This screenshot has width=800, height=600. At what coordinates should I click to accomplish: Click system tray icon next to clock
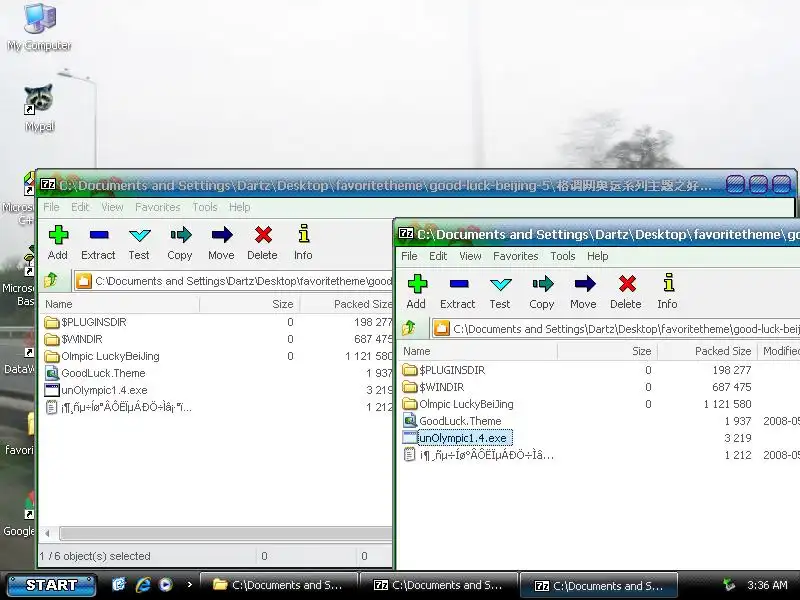729,585
